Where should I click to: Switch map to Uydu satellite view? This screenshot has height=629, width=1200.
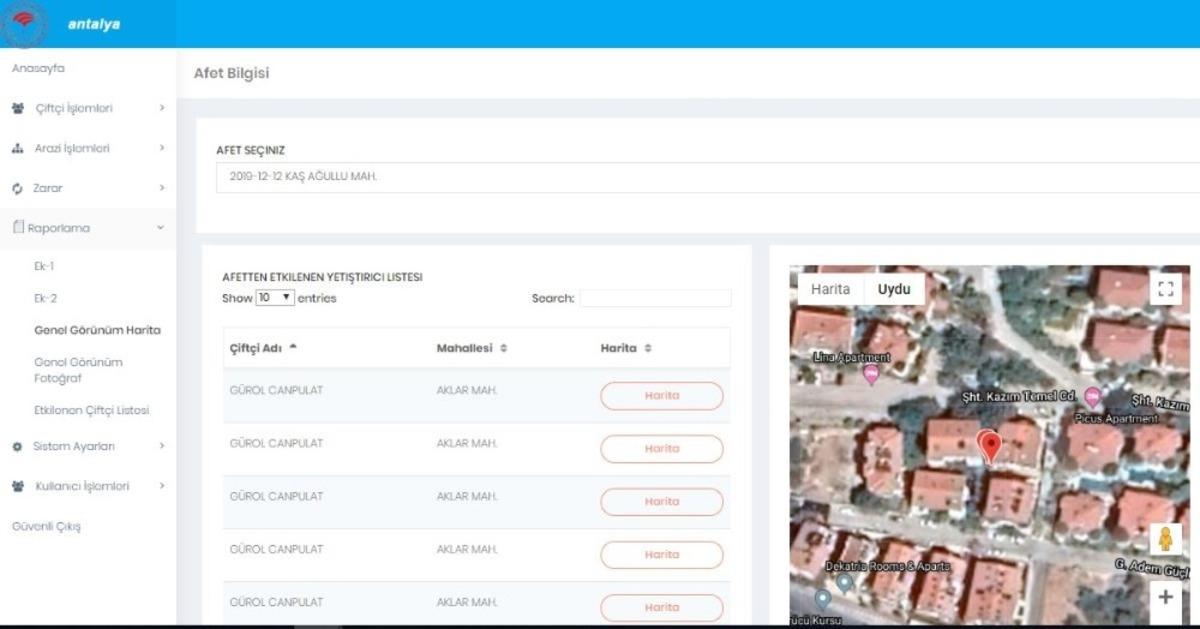tap(894, 289)
